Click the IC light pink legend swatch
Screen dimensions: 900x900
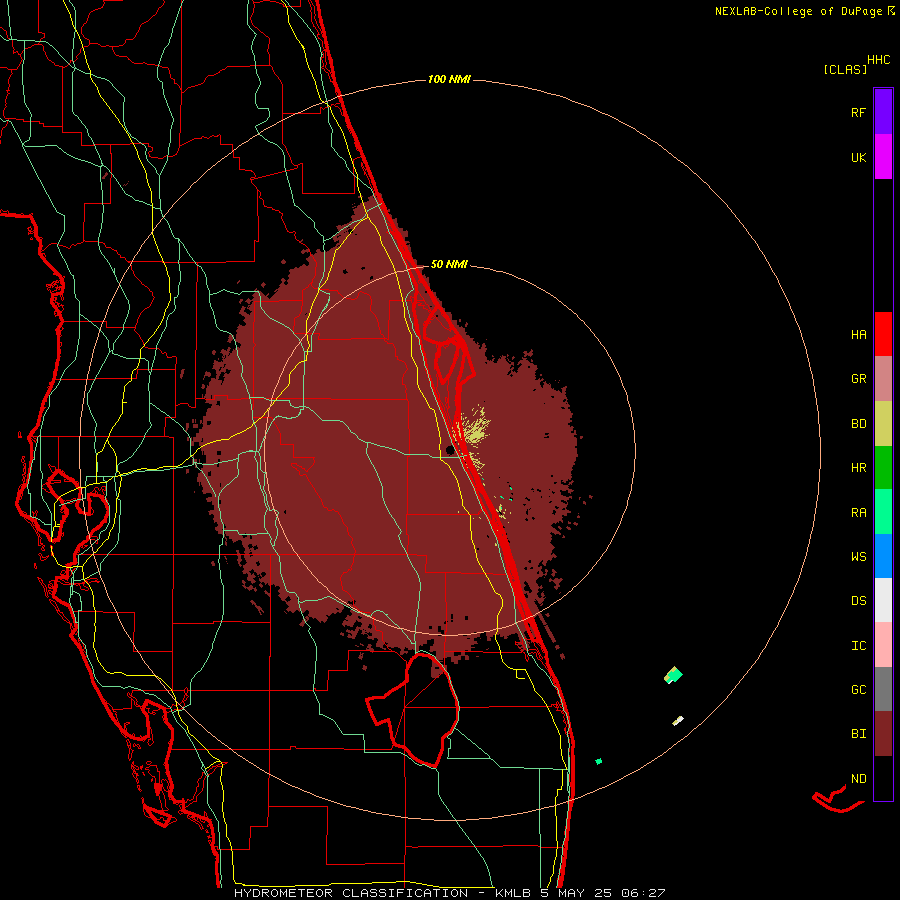(883, 645)
